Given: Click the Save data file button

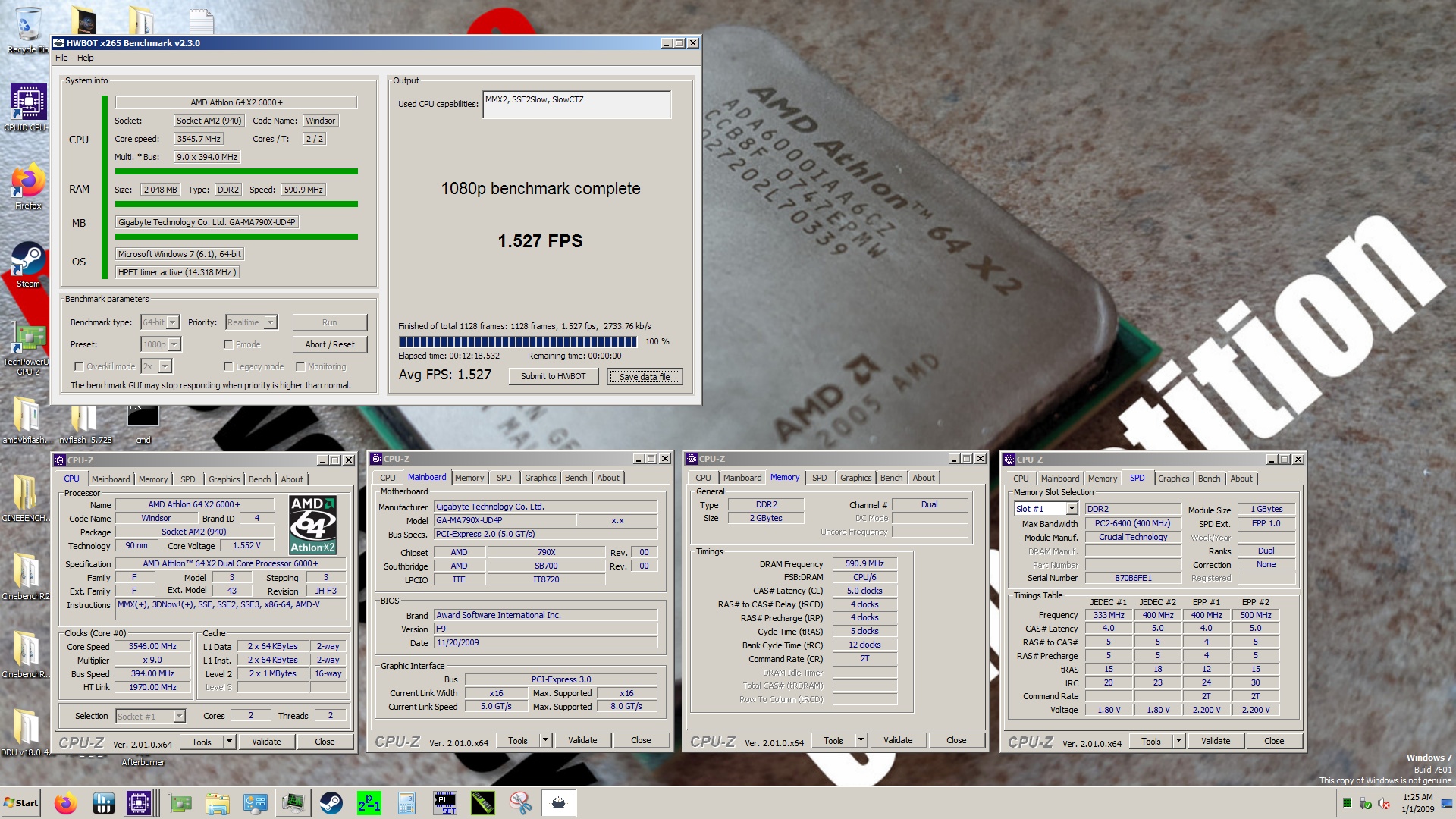Looking at the screenshot, I should pos(645,376).
